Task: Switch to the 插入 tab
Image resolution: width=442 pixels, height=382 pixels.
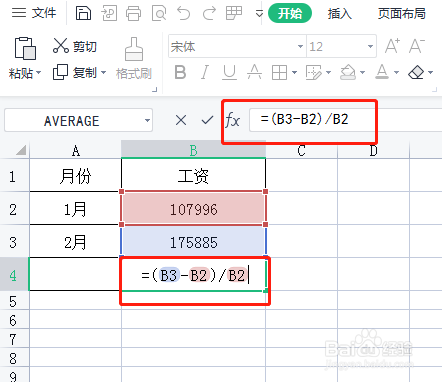Action: [x=339, y=14]
